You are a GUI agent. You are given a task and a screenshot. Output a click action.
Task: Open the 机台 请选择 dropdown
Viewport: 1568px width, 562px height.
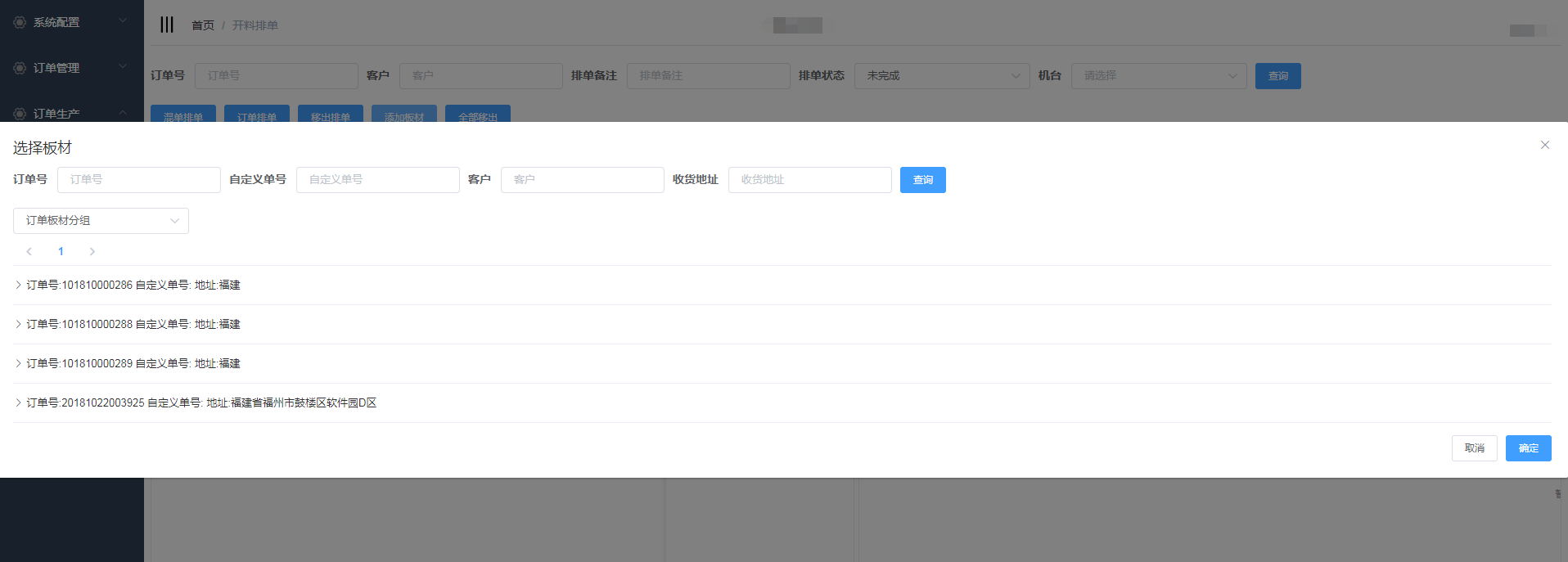(x=1158, y=76)
